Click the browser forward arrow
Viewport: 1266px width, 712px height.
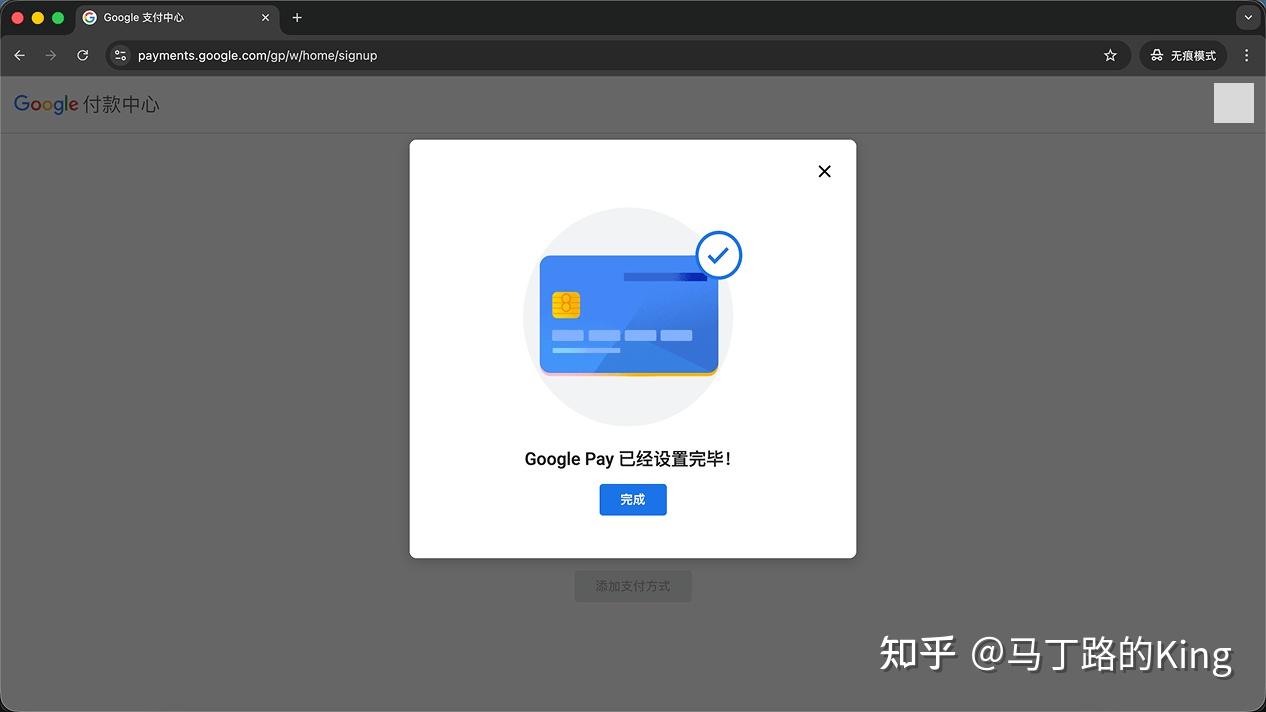(51, 55)
